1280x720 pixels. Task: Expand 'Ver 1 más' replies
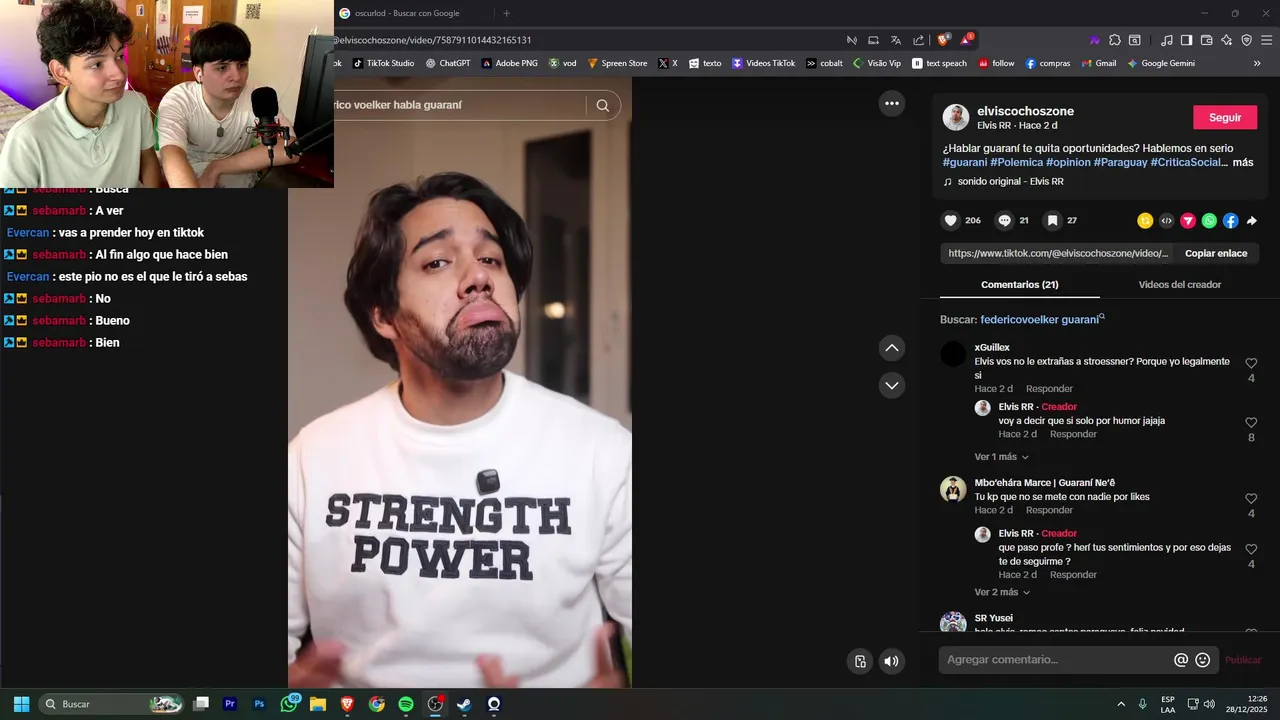tap(1001, 457)
